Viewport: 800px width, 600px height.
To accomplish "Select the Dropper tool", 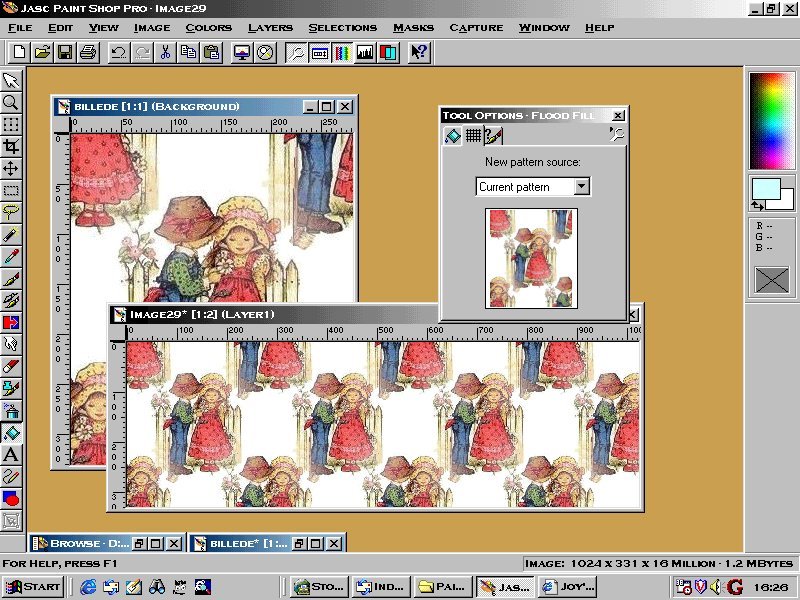I will click(x=11, y=256).
